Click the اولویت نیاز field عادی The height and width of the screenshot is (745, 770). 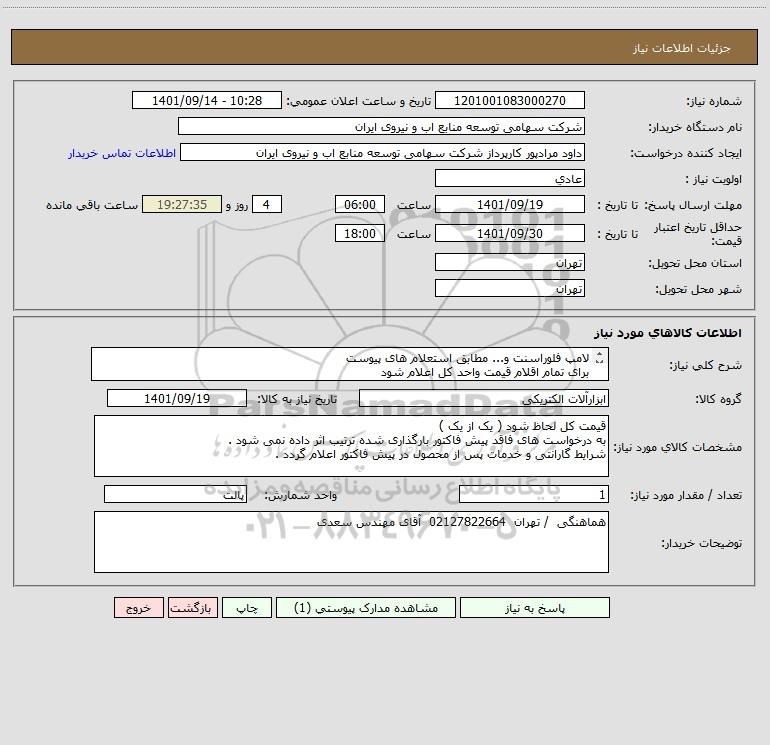(510, 178)
